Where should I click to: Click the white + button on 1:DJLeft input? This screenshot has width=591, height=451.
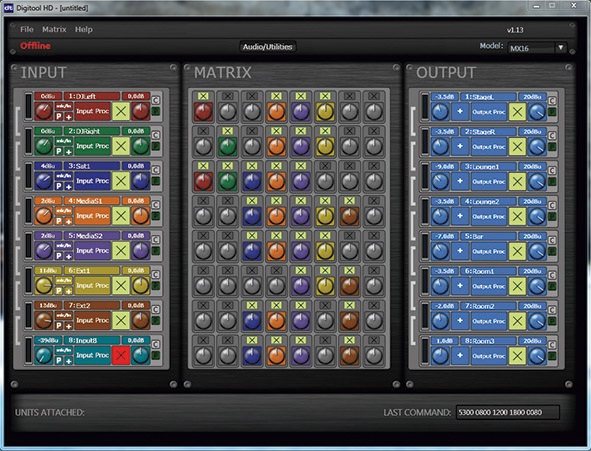(69, 117)
